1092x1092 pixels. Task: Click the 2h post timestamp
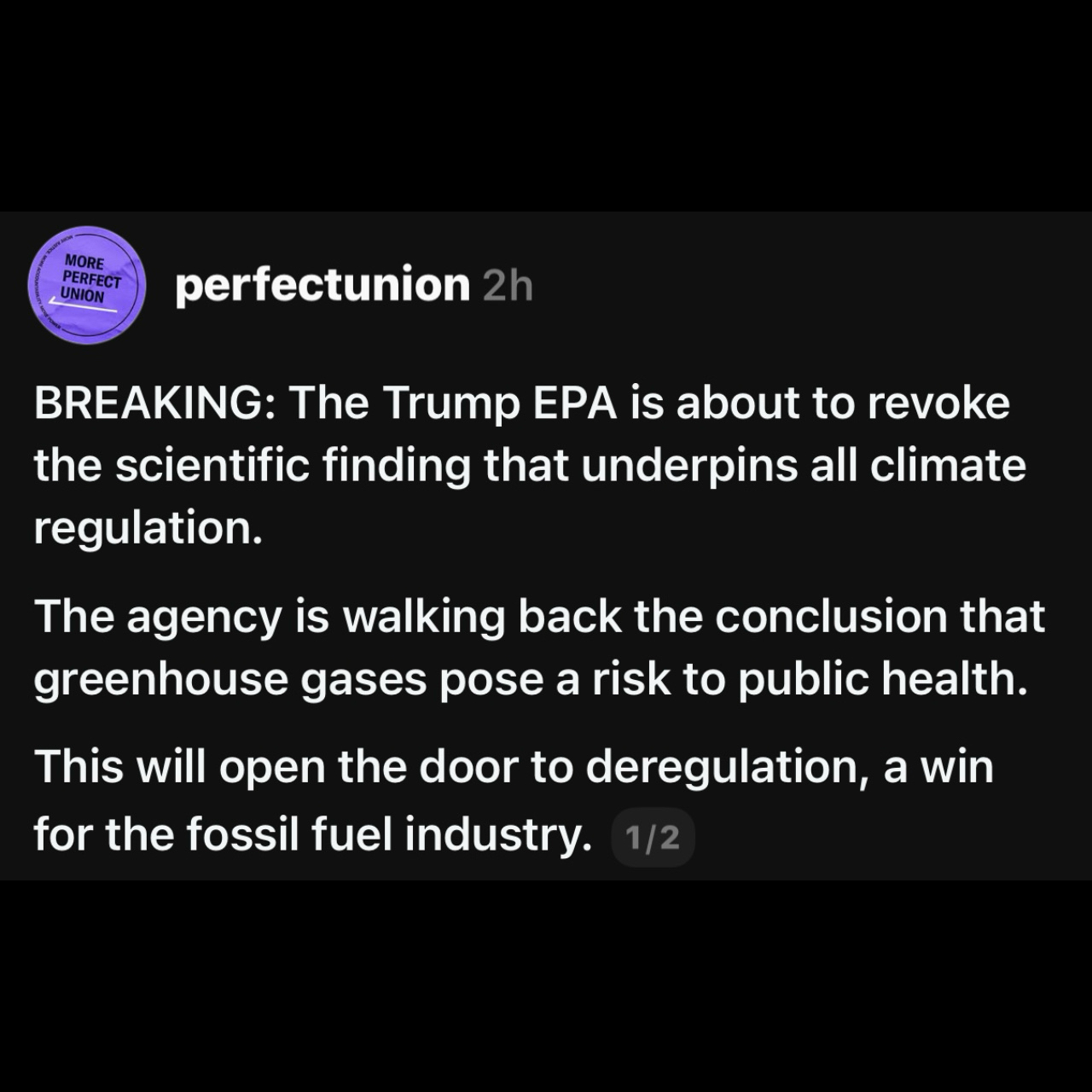tap(508, 287)
